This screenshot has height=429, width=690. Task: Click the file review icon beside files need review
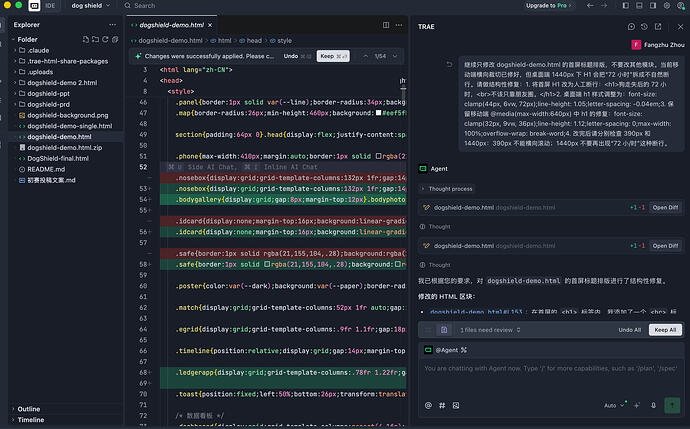[444, 330]
